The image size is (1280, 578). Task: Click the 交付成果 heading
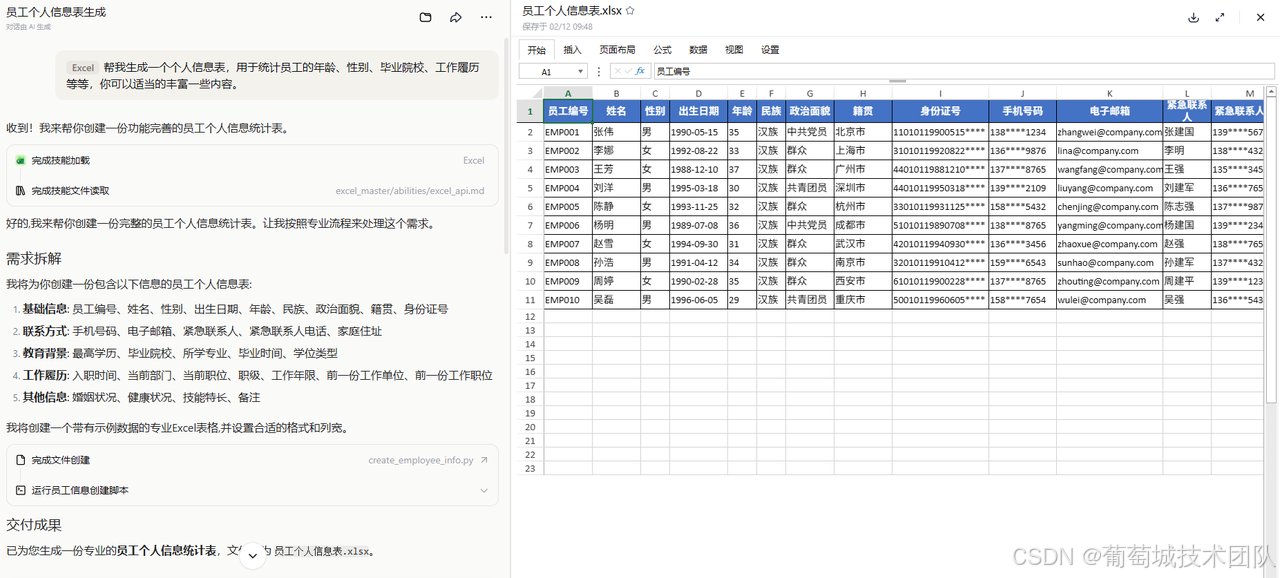(x=34, y=524)
